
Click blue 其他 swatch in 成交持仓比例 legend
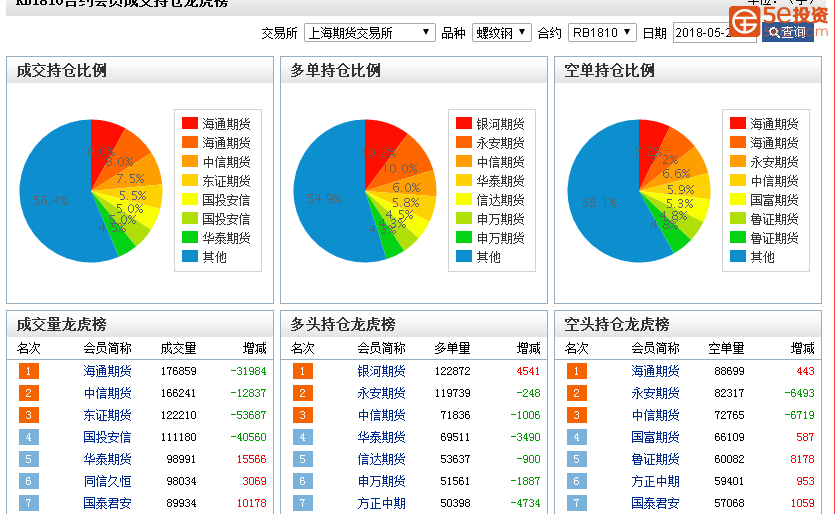pyautogui.click(x=190, y=256)
